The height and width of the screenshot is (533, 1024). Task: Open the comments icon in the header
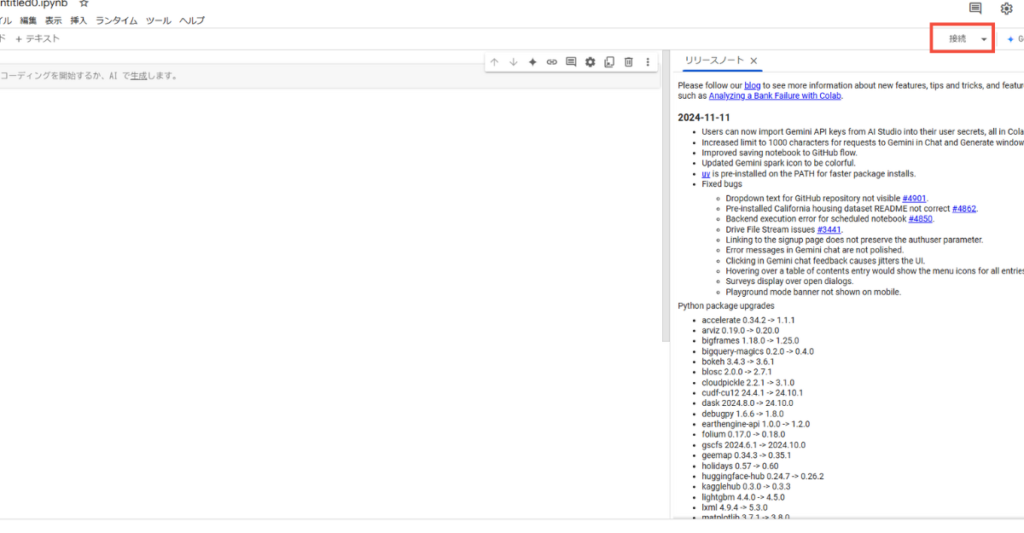(975, 8)
